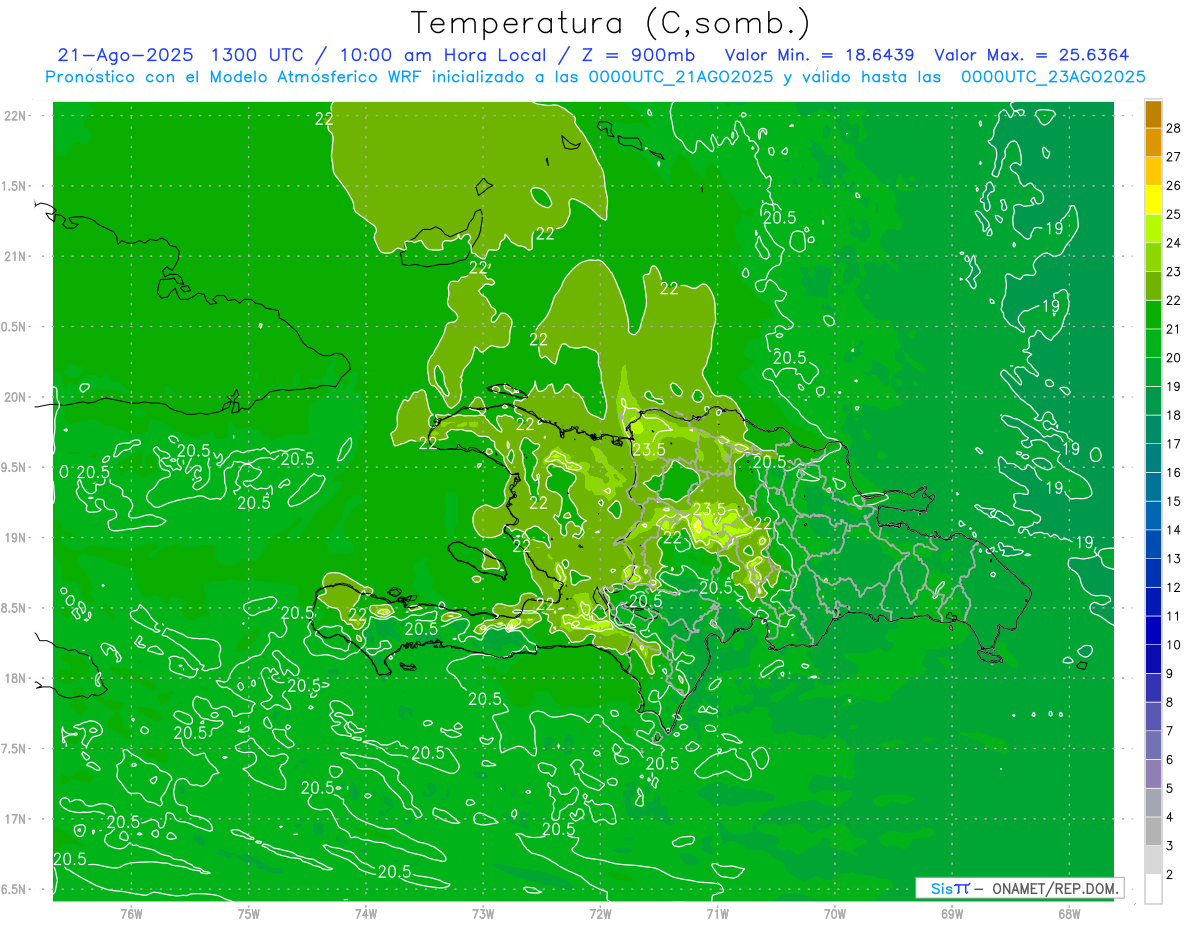The width and height of the screenshot is (1200, 927).
Task: Click the legend scale value 11
Action: tap(1174, 616)
